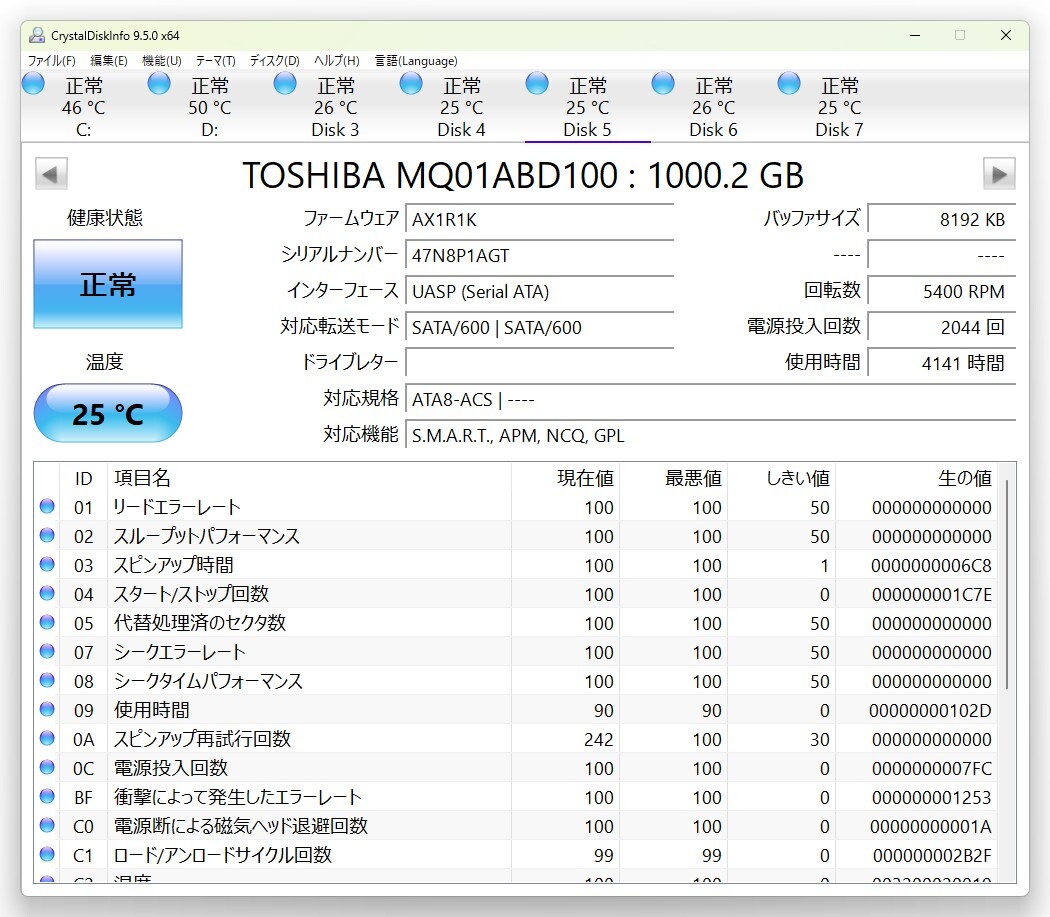The image size is (1050, 917).
Task: Open the ディスク(D) menu
Action: (x=274, y=61)
